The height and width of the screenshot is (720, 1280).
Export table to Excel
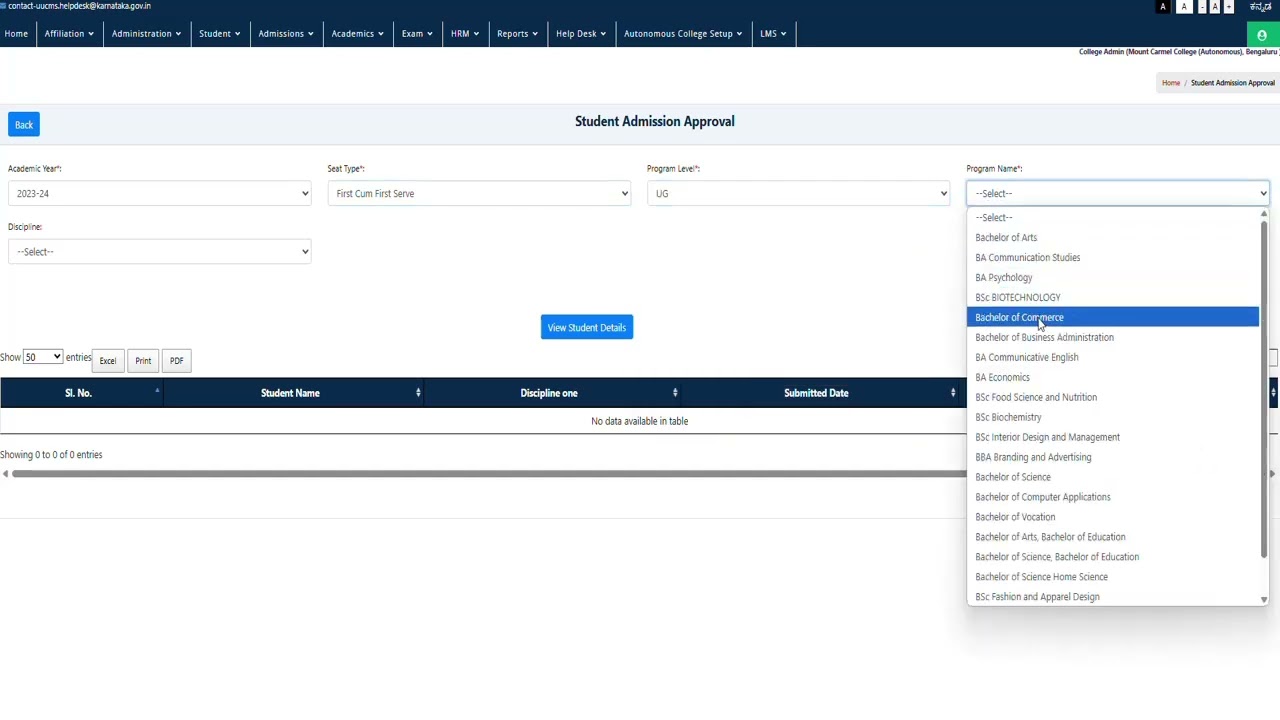coord(108,361)
